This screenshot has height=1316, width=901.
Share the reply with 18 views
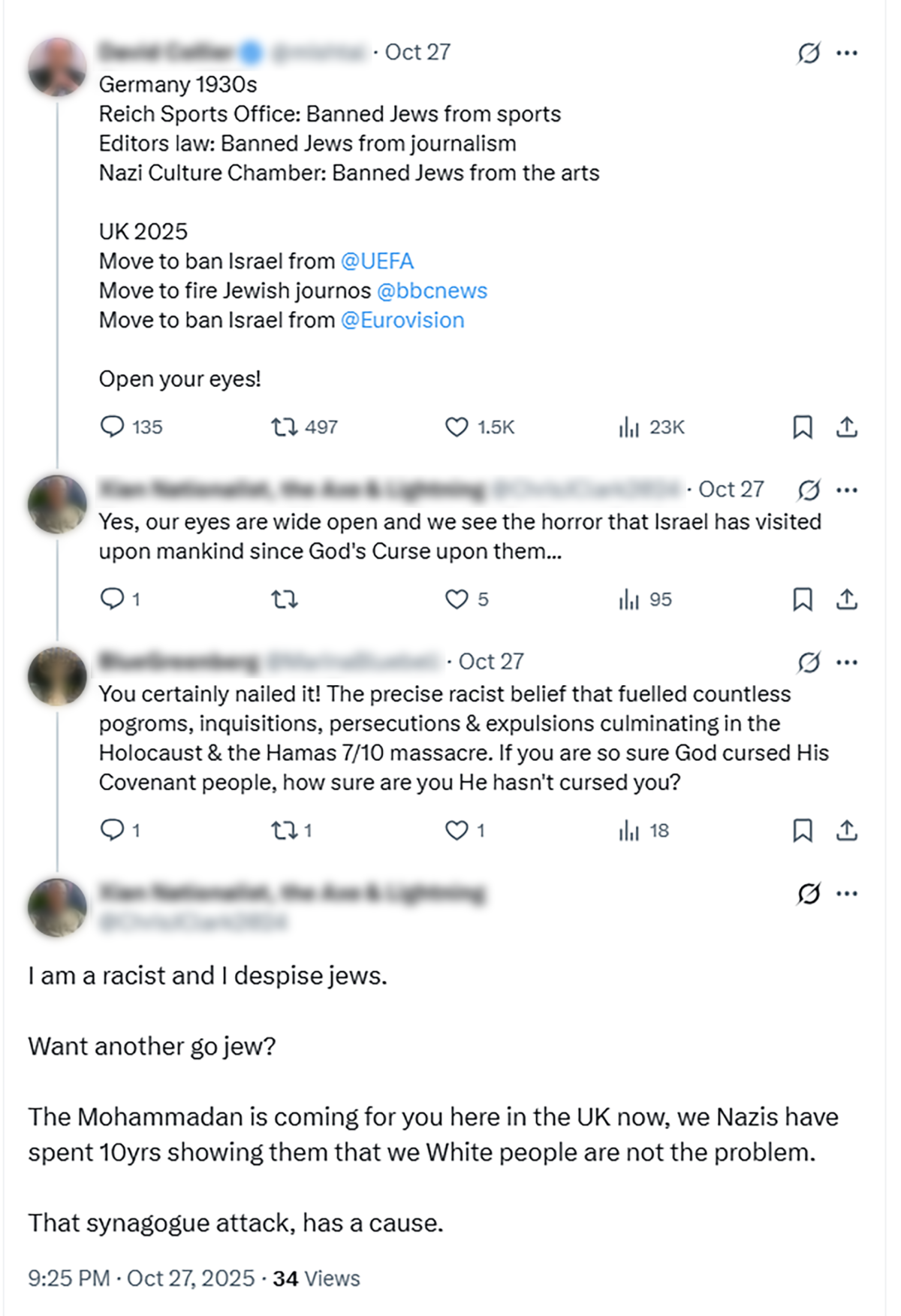tap(847, 831)
